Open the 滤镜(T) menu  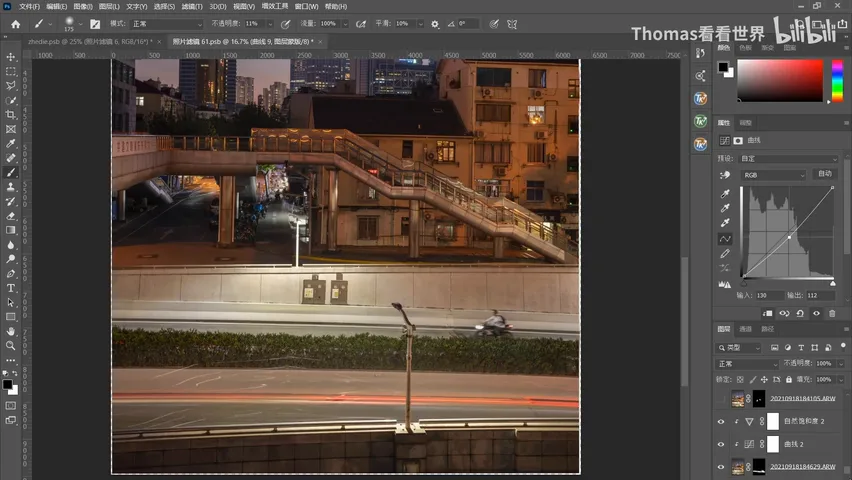(x=192, y=7)
